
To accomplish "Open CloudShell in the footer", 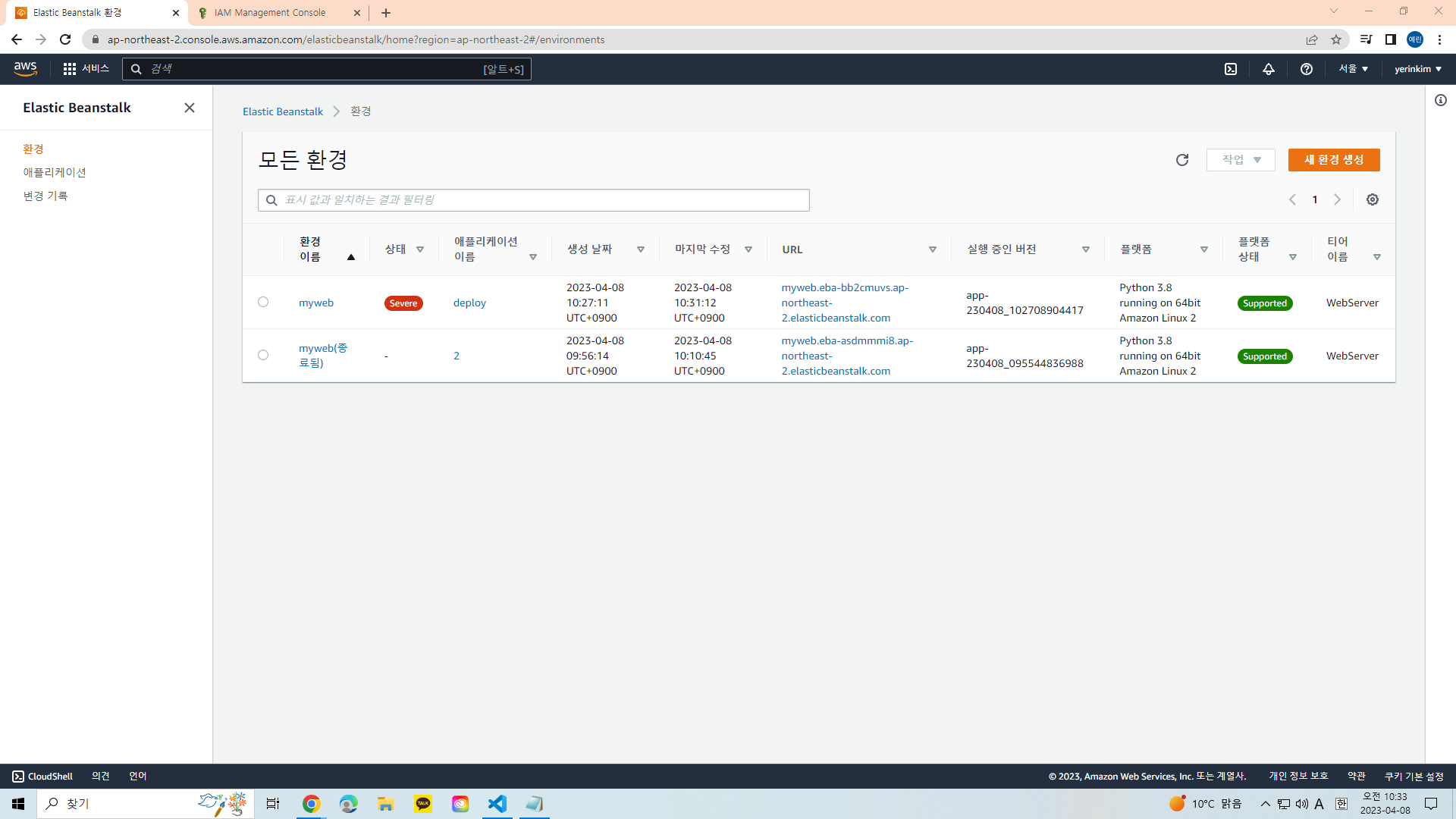I will pos(42,776).
